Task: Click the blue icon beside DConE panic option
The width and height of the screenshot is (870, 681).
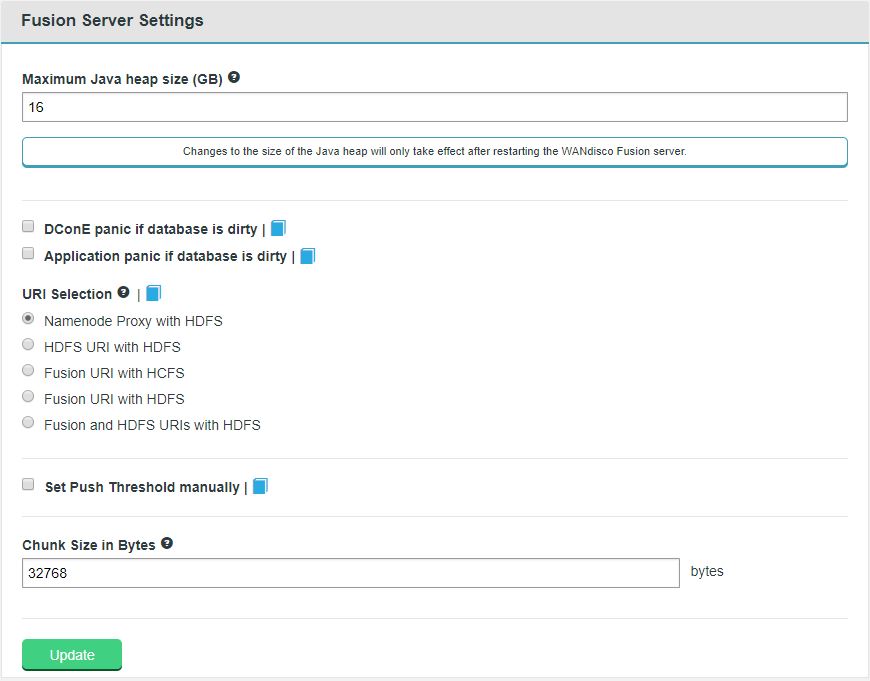Action: (x=277, y=227)
